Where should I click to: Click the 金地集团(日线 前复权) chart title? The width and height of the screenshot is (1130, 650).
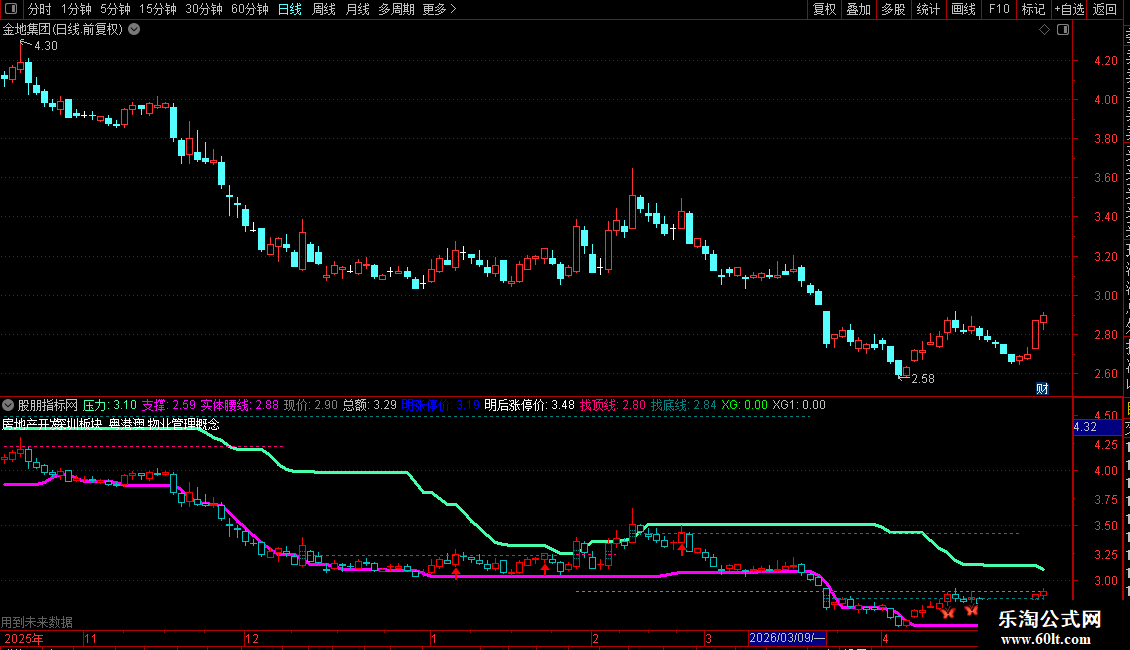pos(63,30)
